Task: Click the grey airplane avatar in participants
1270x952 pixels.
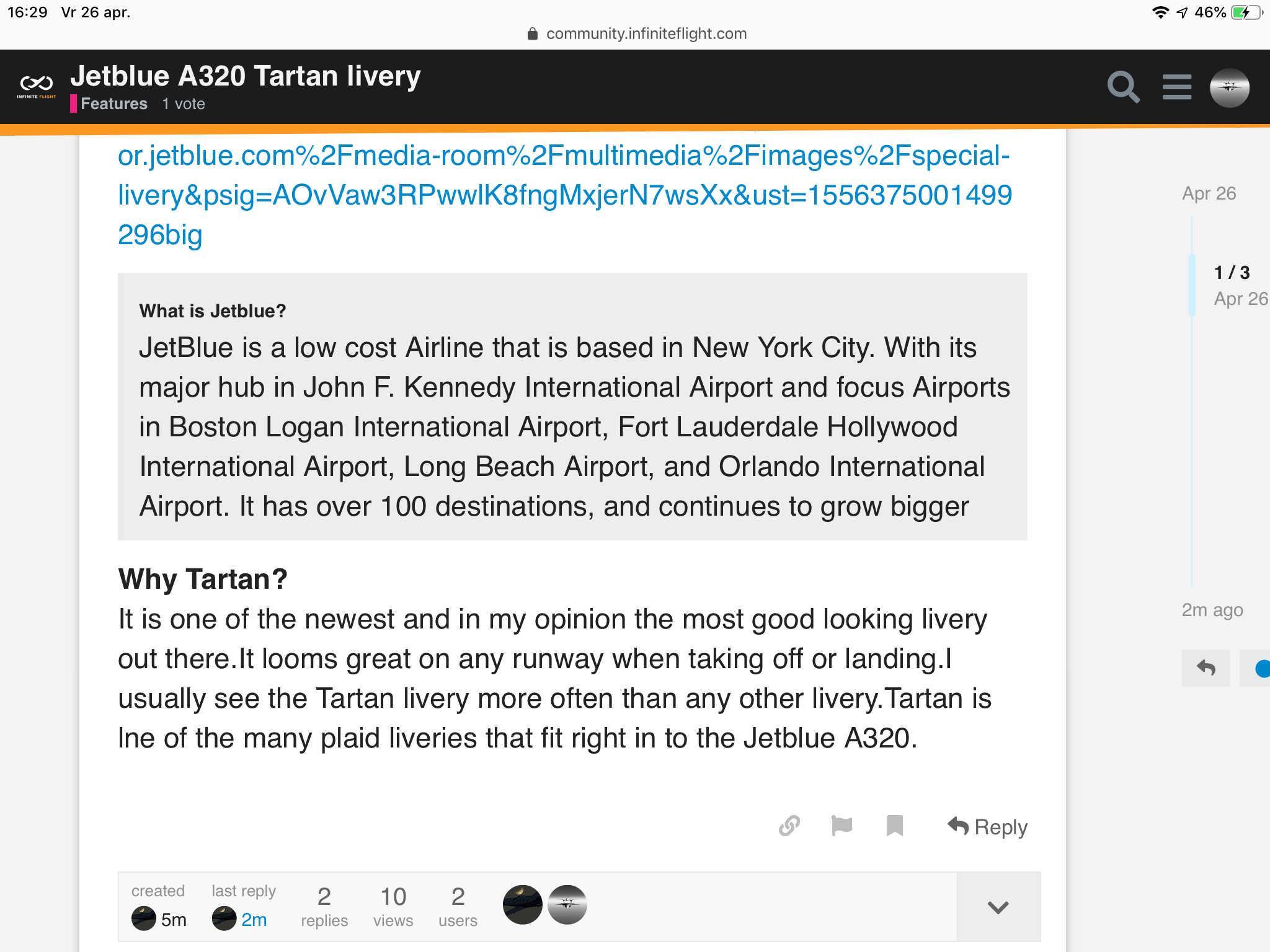Action: 567,905
